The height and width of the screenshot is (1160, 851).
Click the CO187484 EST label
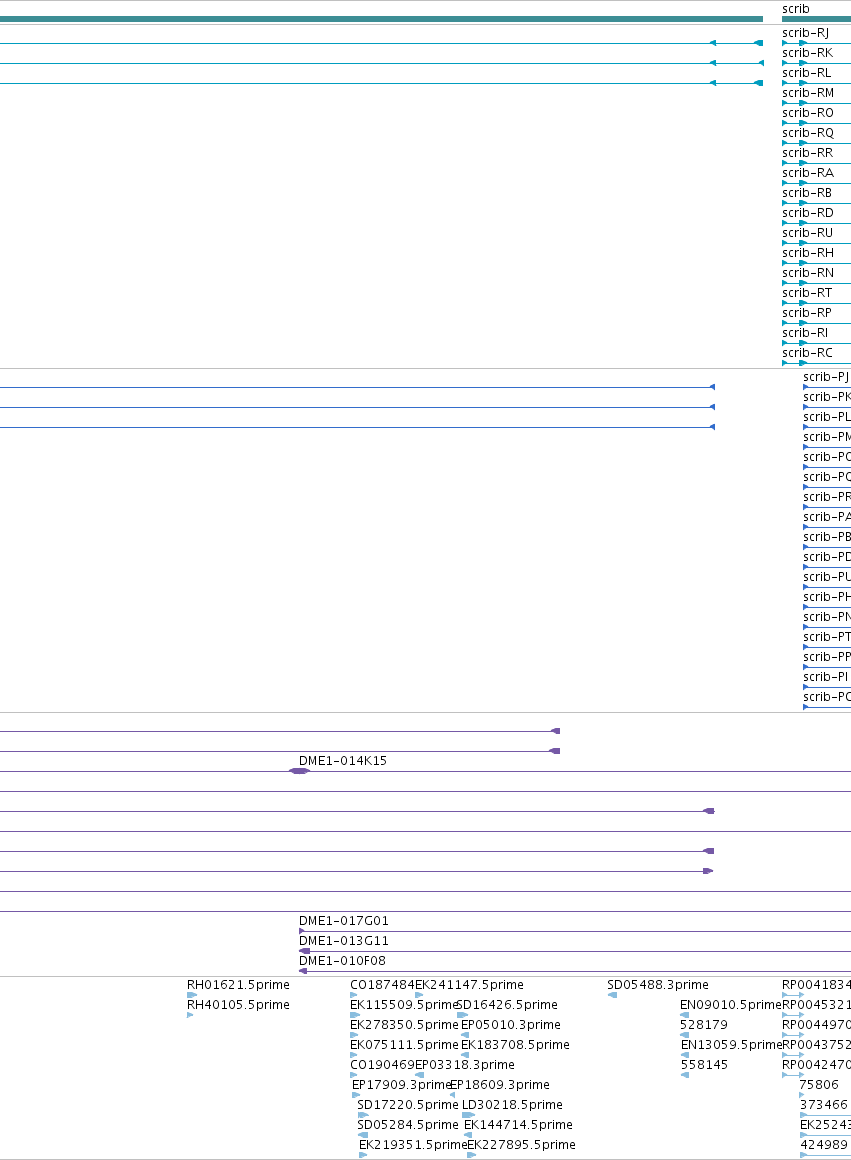(382, 985)
